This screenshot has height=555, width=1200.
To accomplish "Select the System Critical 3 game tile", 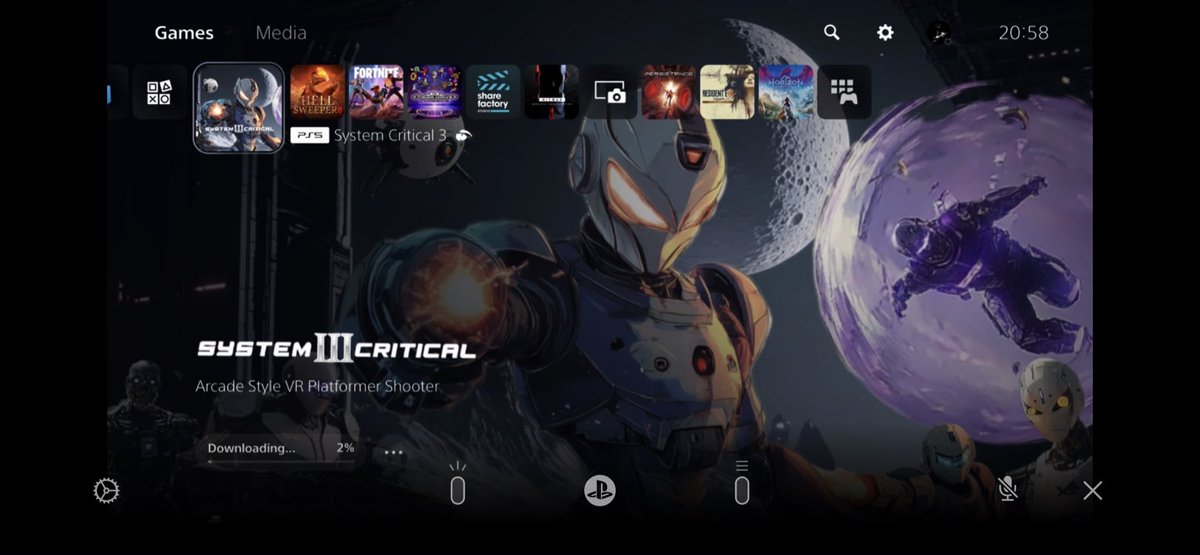I will tap(238, 107).
